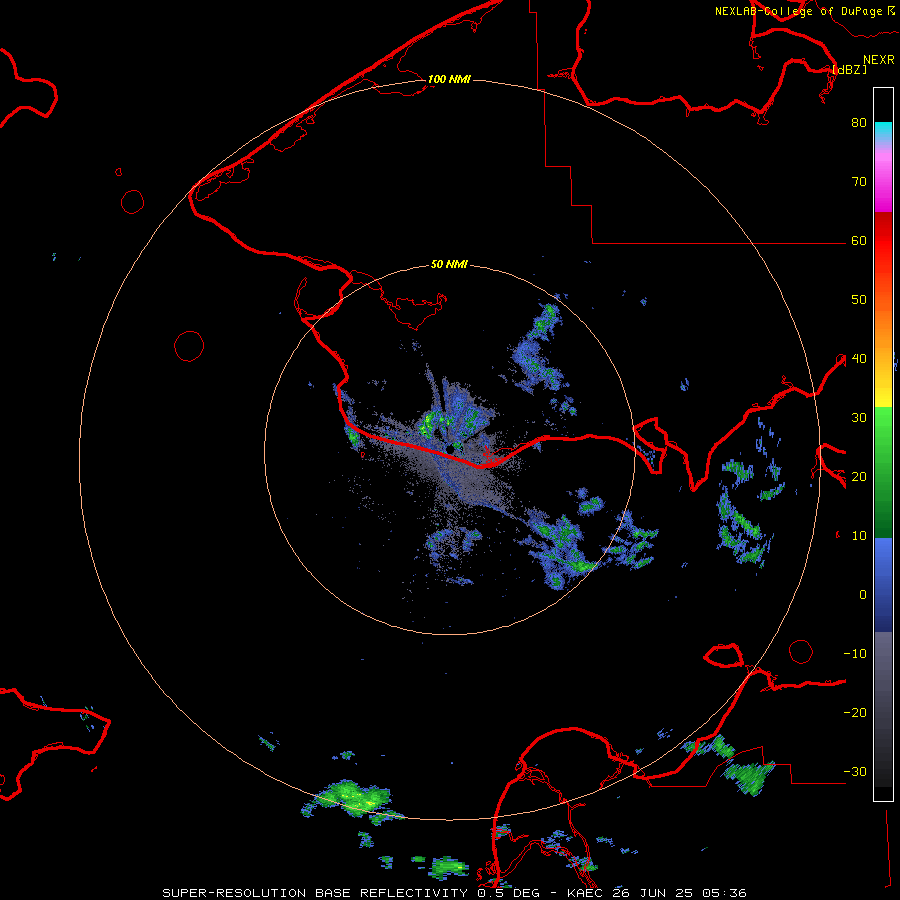
Task: Click the yellow-green storm cell on the southern 100 NMI ring
Action: (x=353, y=797)
